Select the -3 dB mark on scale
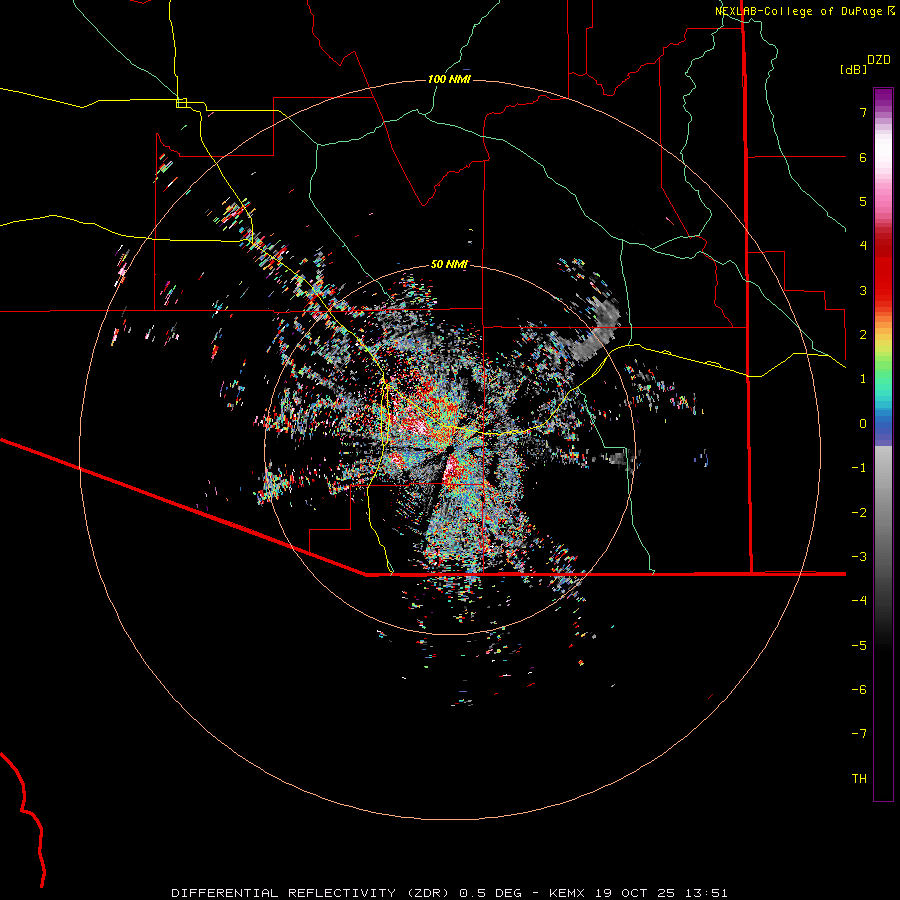900x900 pixels. (x=859, y=557)
